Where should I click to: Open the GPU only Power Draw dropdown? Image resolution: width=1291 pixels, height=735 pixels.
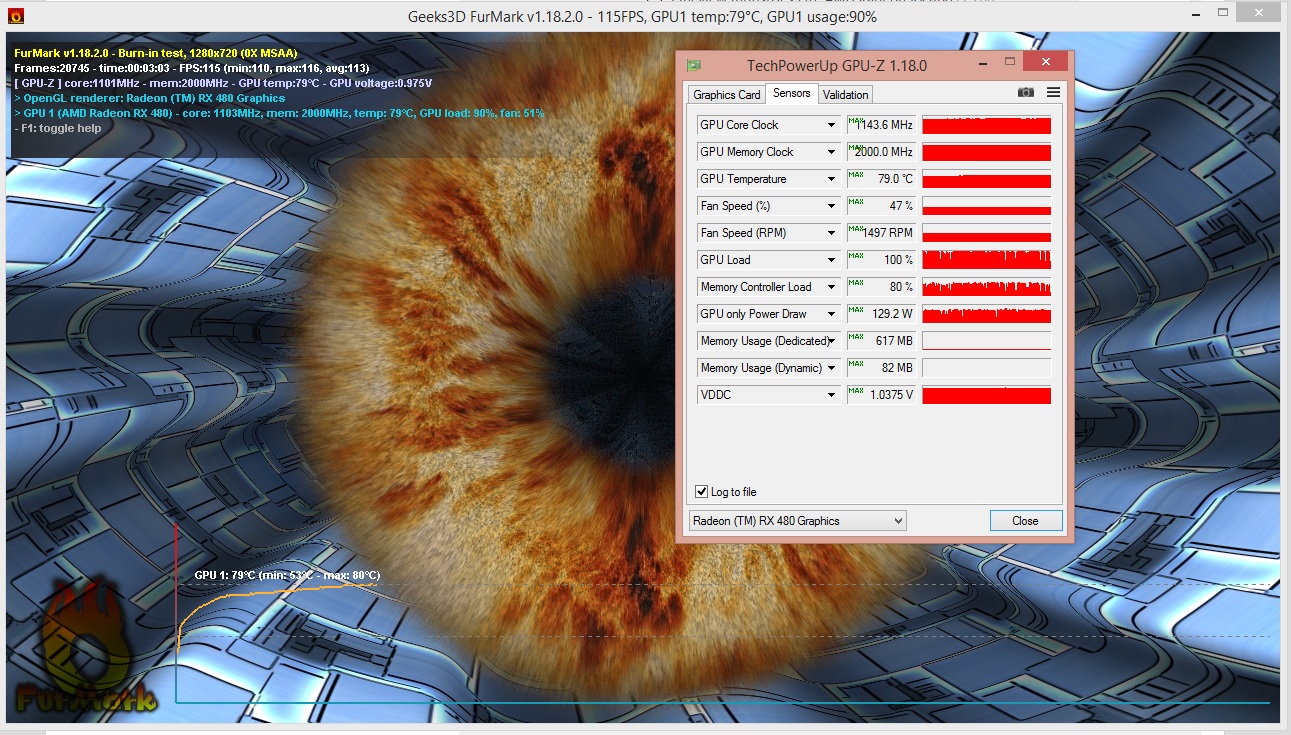tap(830, 314)
